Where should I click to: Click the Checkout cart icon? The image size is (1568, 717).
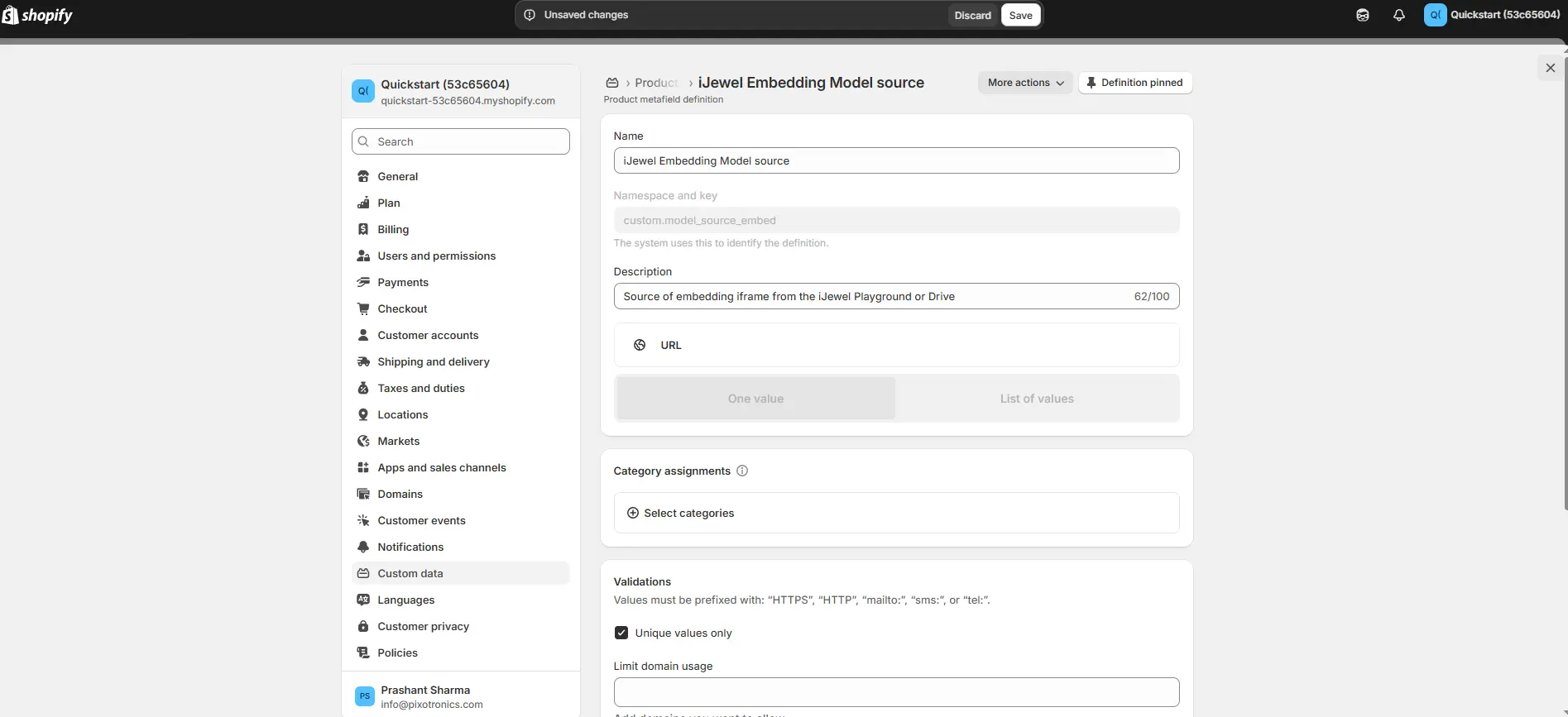pyautogui.click(x=363, y=308)
